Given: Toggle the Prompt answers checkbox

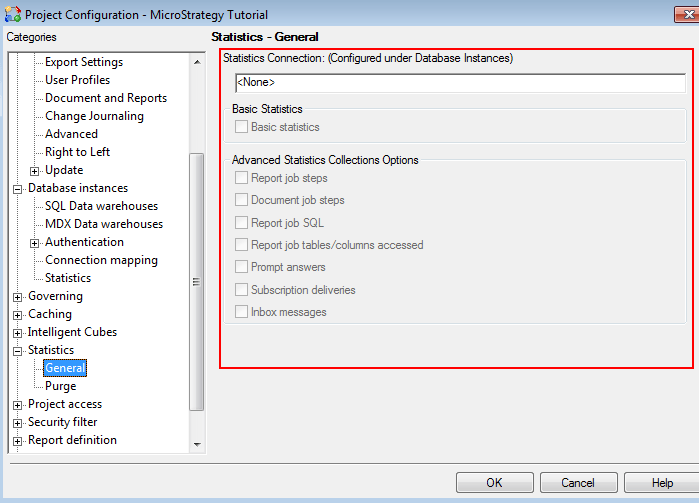Looking at the screenshot, I should tap(241, 267).
